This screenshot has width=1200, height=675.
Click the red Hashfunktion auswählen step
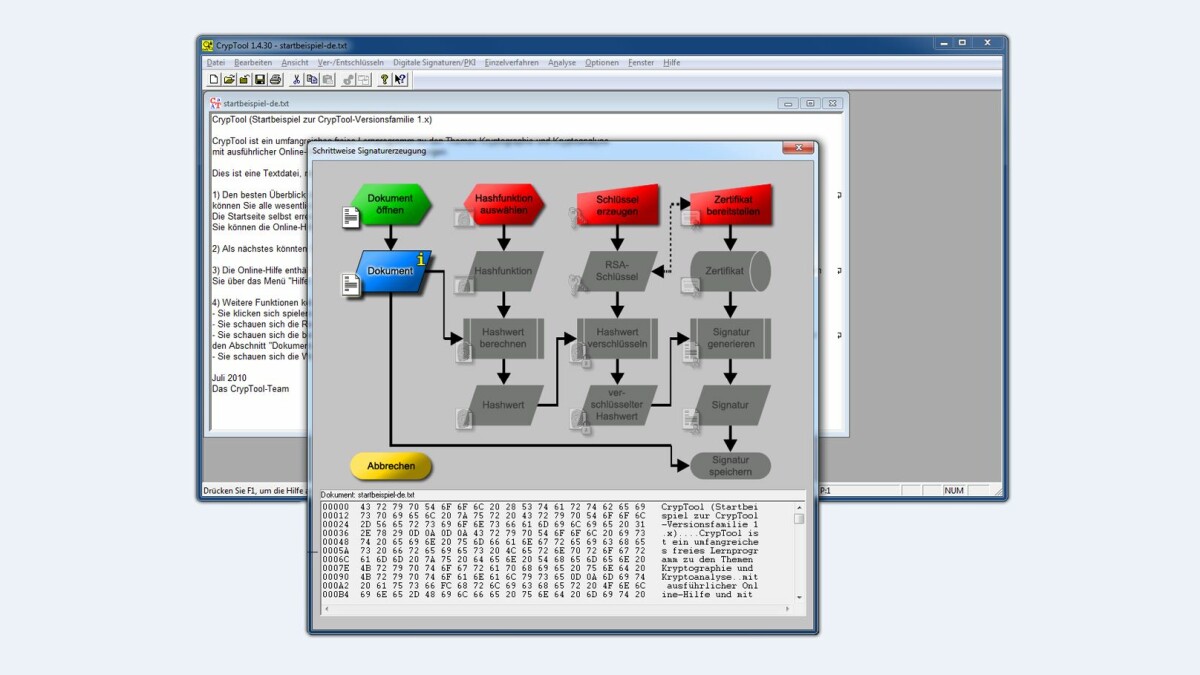coord(504,204)
